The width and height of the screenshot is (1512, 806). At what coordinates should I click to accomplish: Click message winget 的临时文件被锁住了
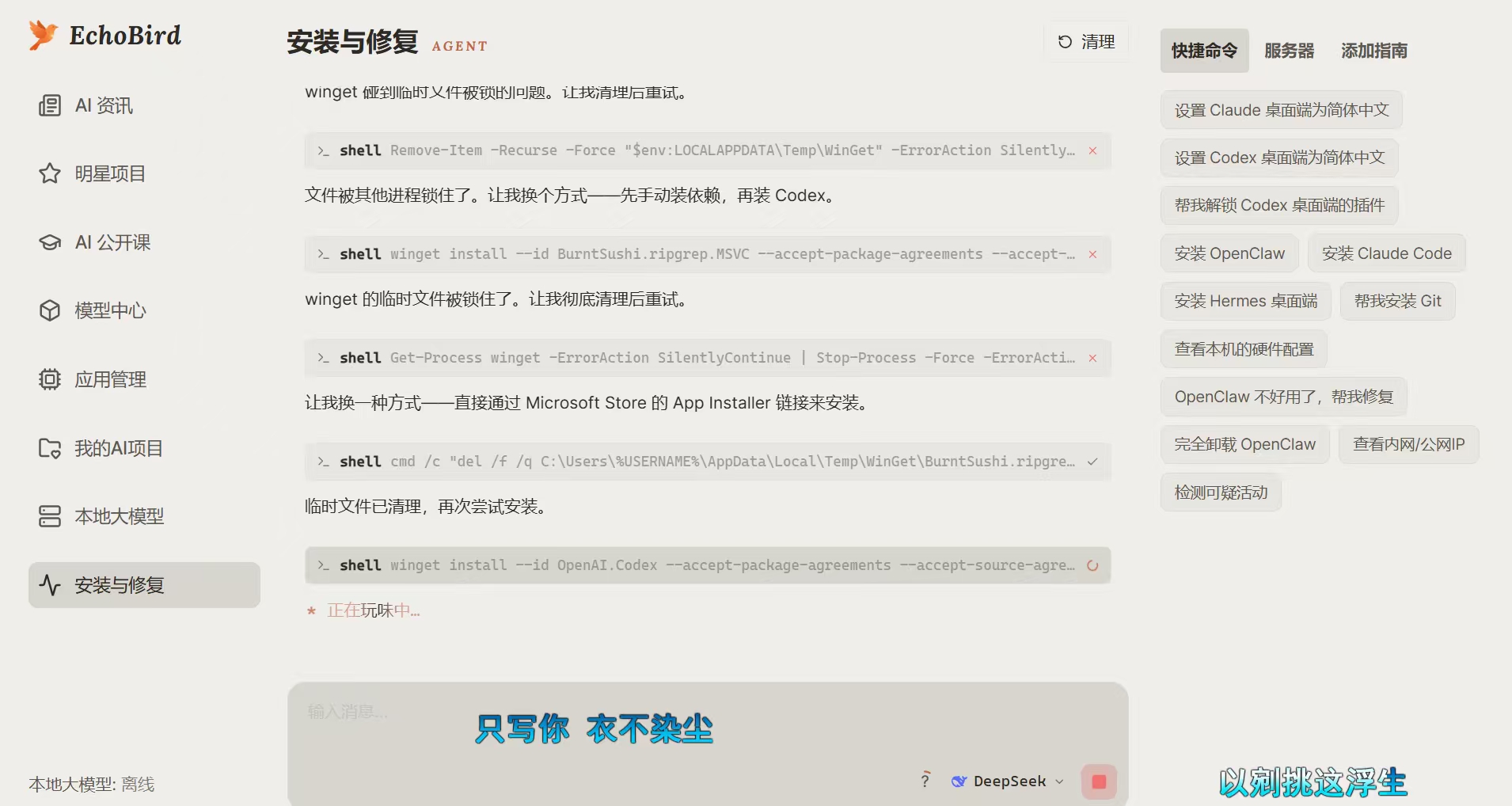pos(497,299)
